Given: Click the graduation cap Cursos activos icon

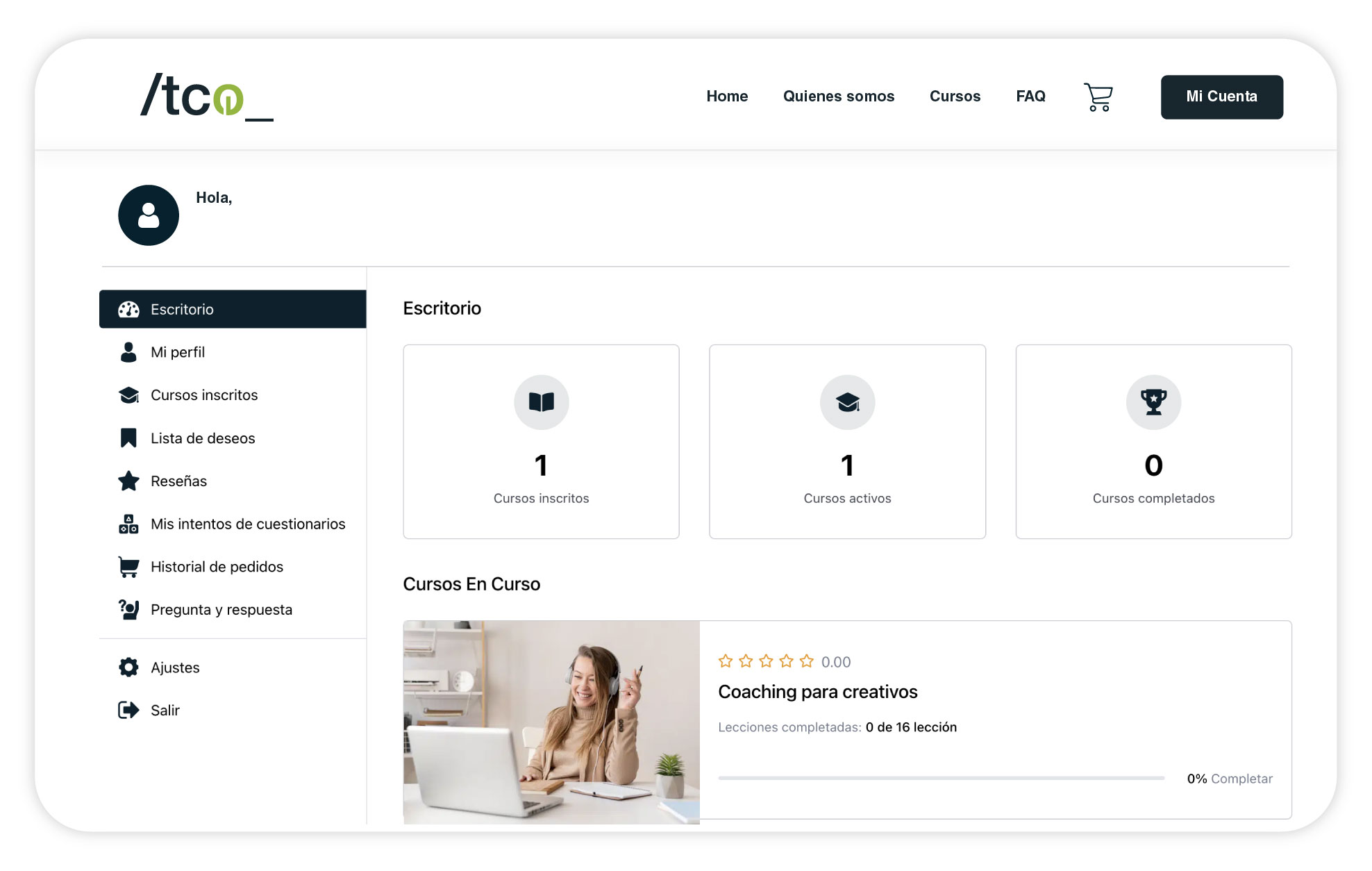Looking at the screenshot, I should pos(847,402).
